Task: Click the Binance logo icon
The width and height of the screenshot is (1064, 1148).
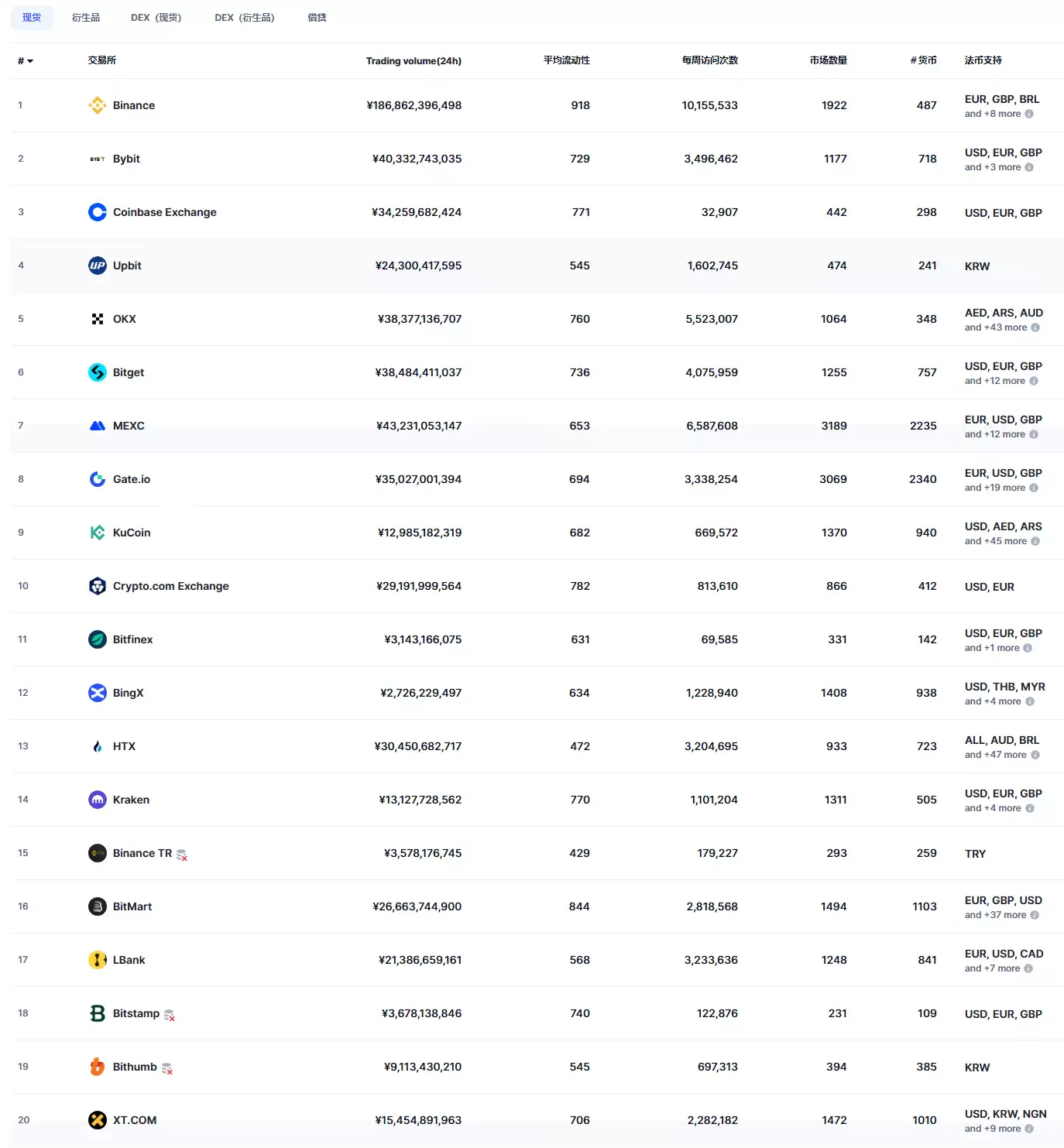Action: click(x=98, y=105)
